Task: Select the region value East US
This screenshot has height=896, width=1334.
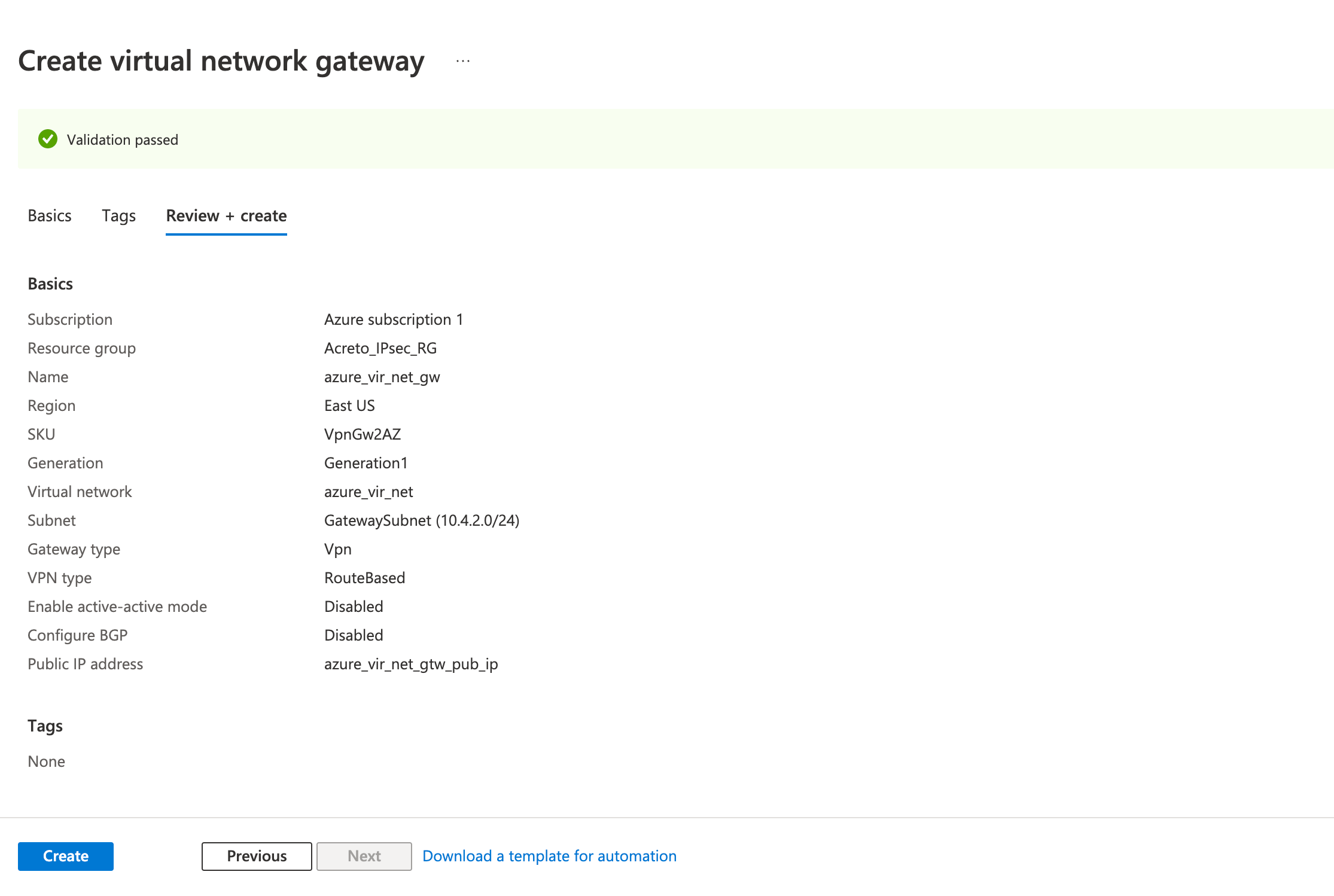Action: 349,406
